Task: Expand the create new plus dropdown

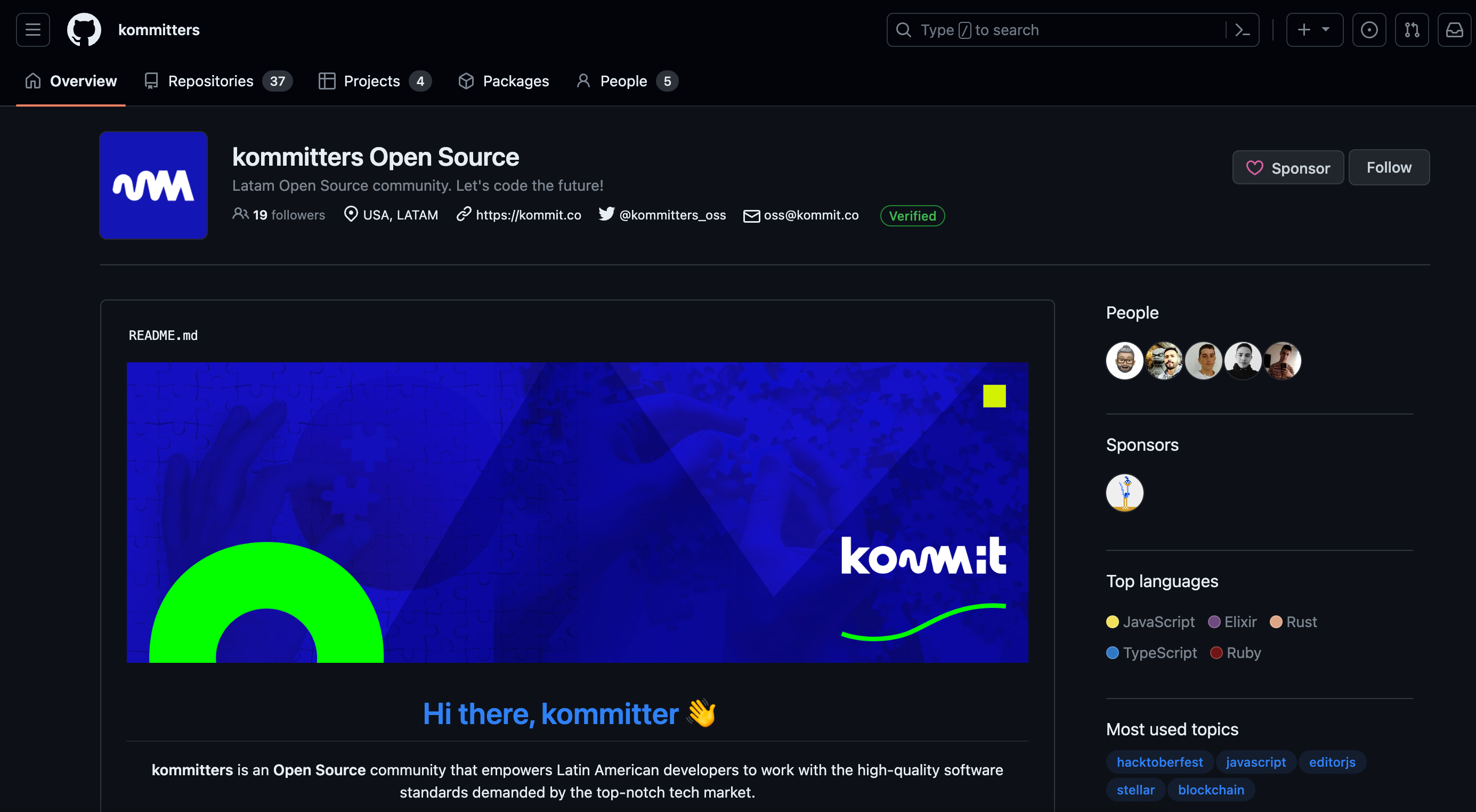Action: point(1315,30)
